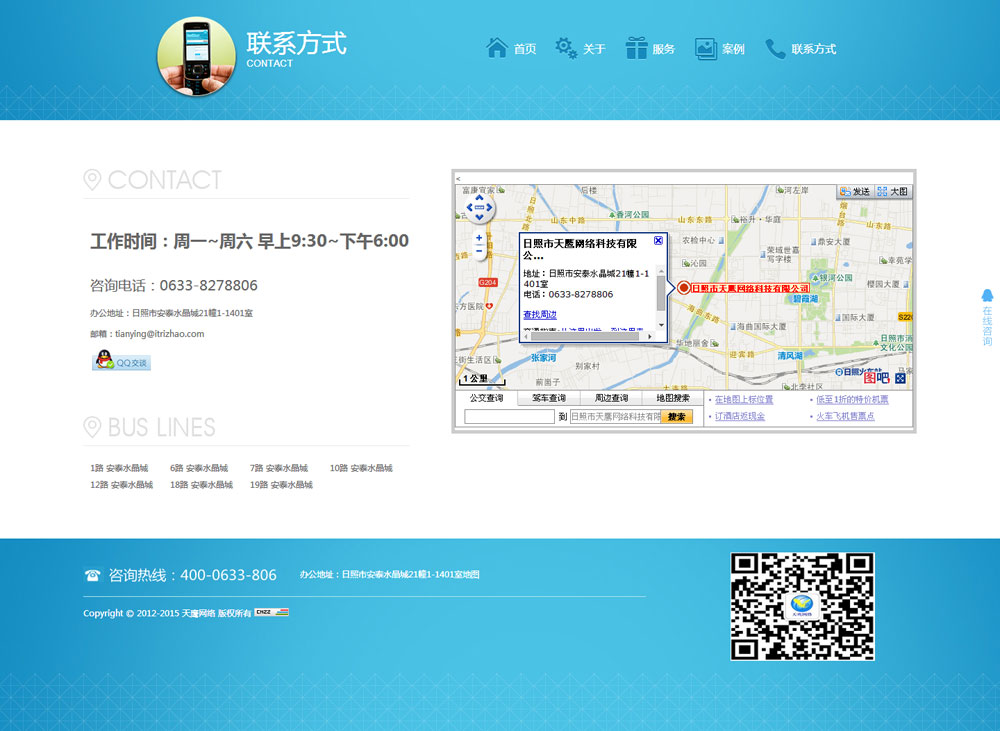Go to 首页 home nav item
This screenshot has width=1000, height=731.
click(x=511, y=48)
